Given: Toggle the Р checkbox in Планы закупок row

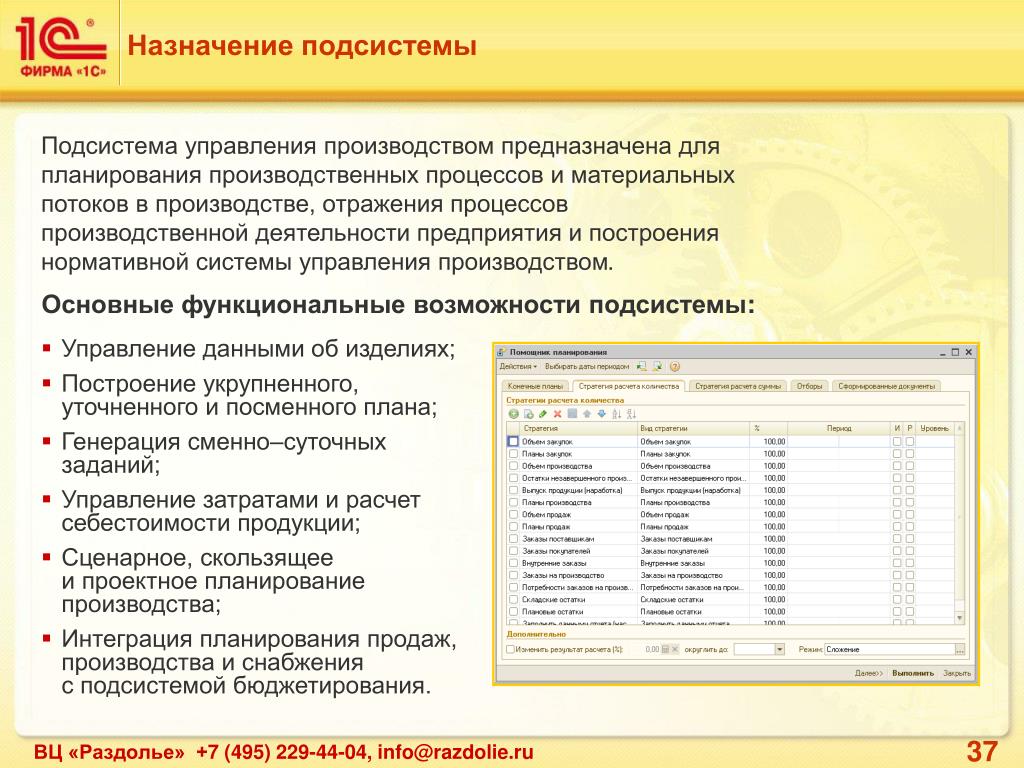Looking at the screenshot, I should pyautogui.click(x=910, y=453).
